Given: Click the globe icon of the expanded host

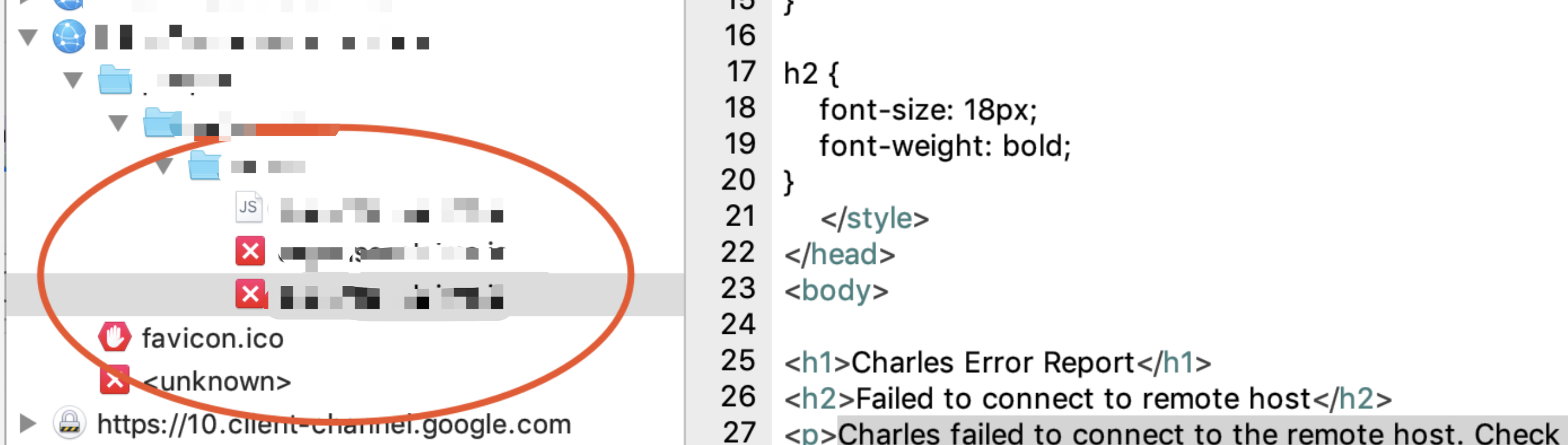Looking at the screenshot, I should click(x=69, y=36).
